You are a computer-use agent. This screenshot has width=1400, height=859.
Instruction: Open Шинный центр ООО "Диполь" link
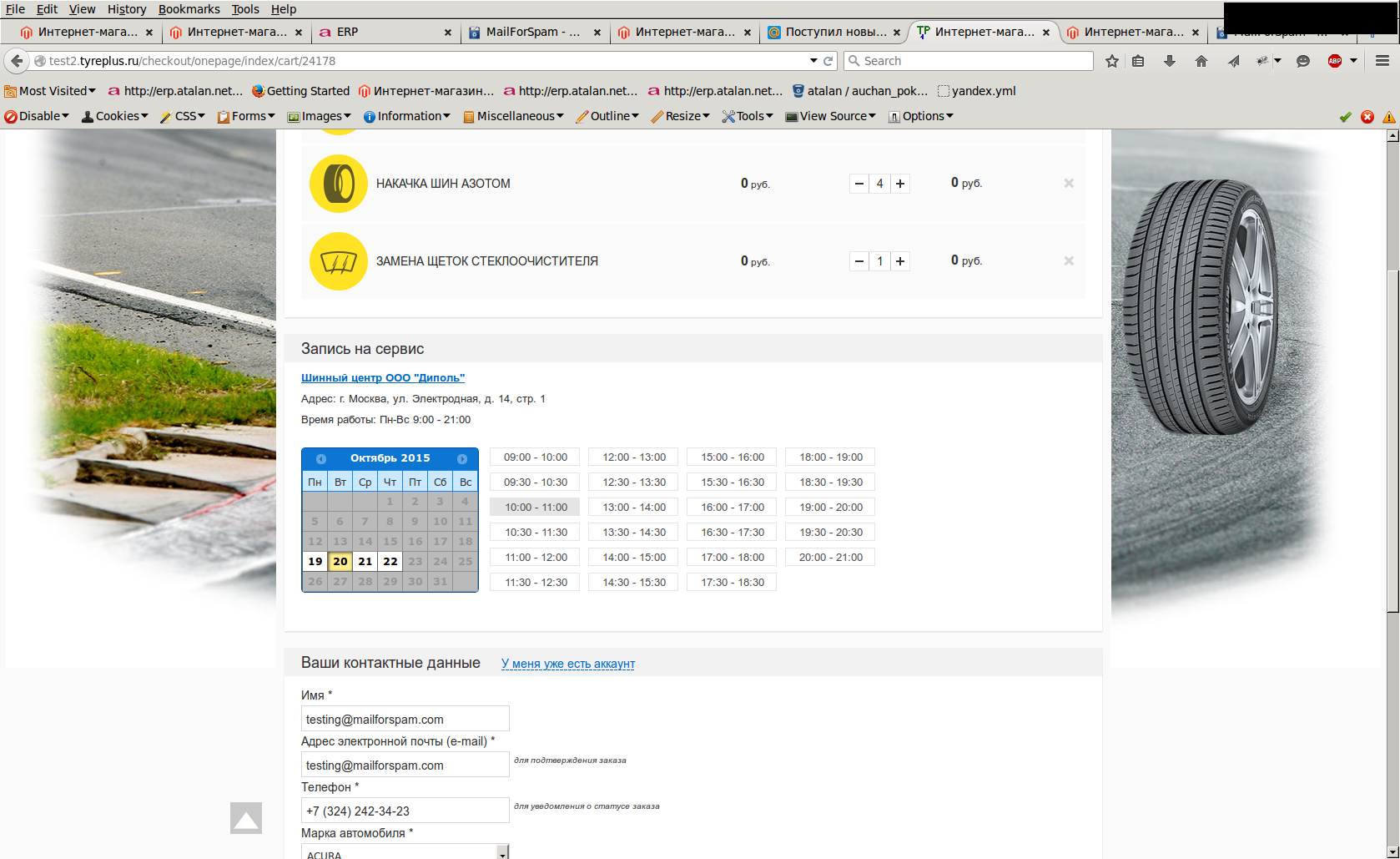[383, 378]
